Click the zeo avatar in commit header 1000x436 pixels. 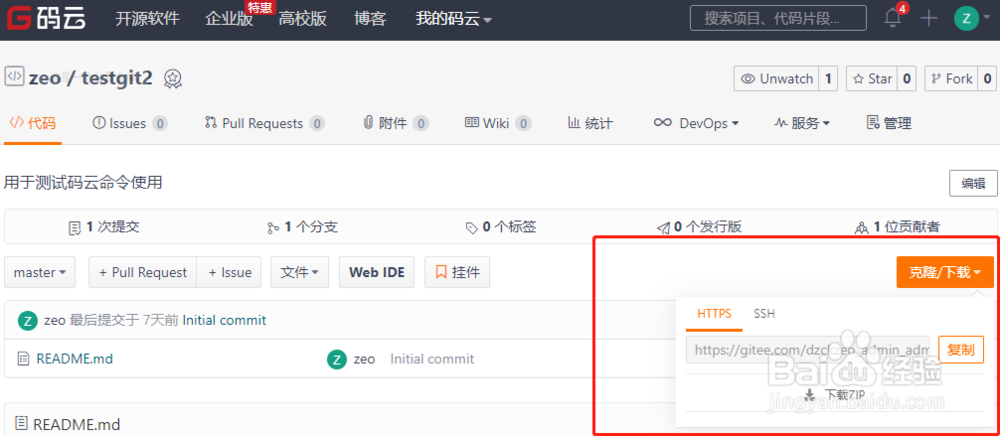[x=27, y=320]
